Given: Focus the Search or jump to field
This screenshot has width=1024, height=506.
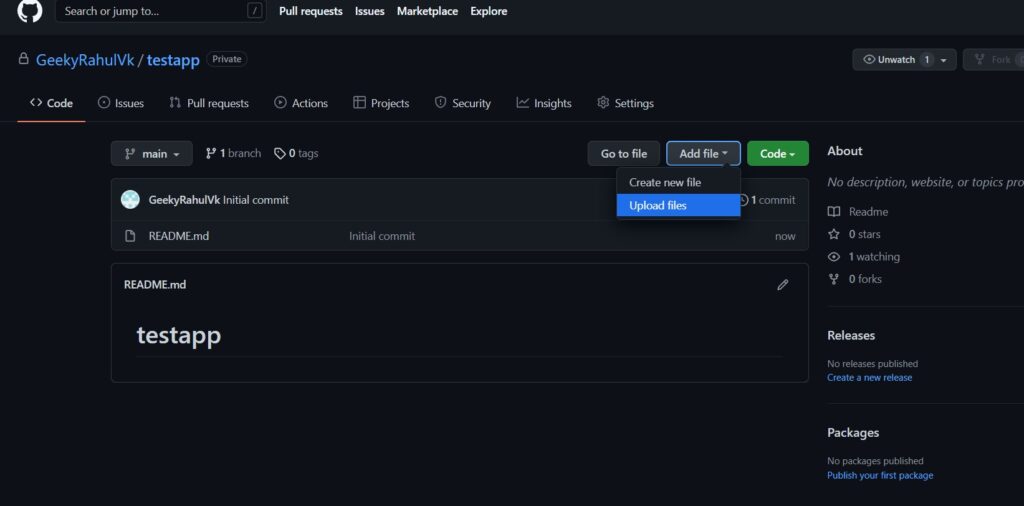Looking at the screenshot, I should (161, 11).
